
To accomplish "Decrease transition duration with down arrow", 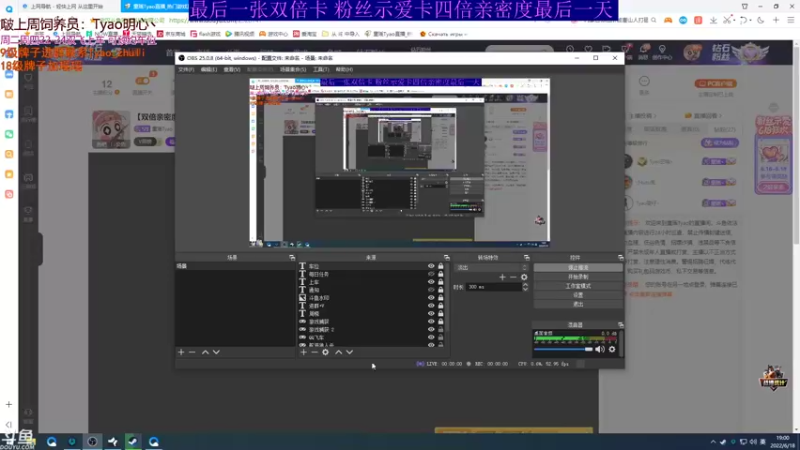I will tap(525, 289).
